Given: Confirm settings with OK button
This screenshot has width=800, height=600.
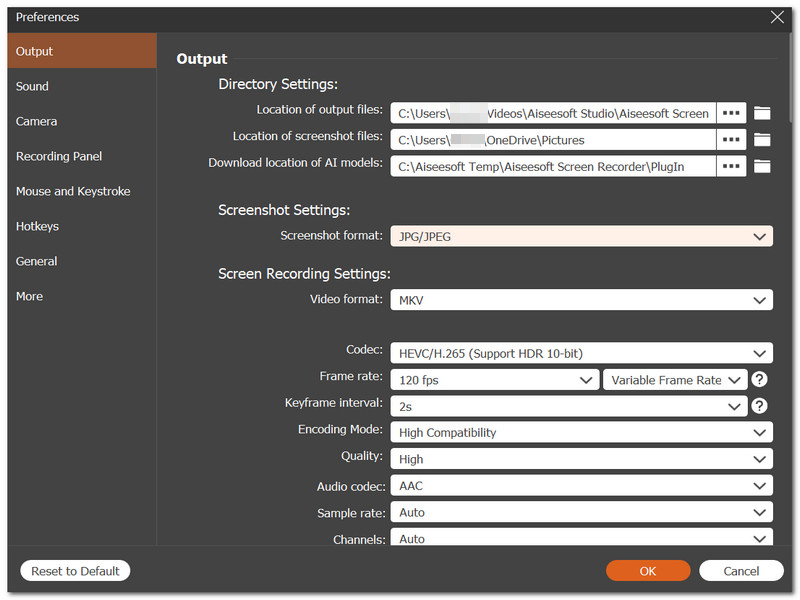Looking at the screenshot, I should point(648,571).
